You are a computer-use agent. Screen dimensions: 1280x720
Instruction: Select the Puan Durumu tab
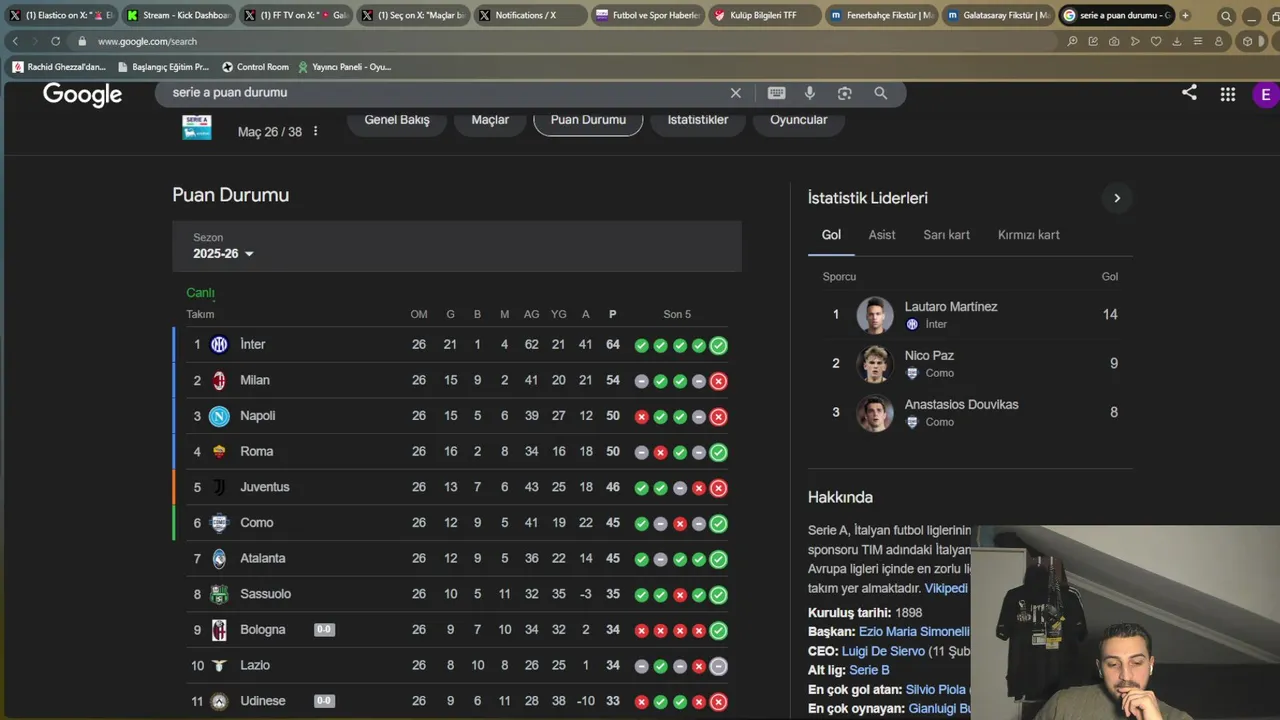tap(588, 119)
